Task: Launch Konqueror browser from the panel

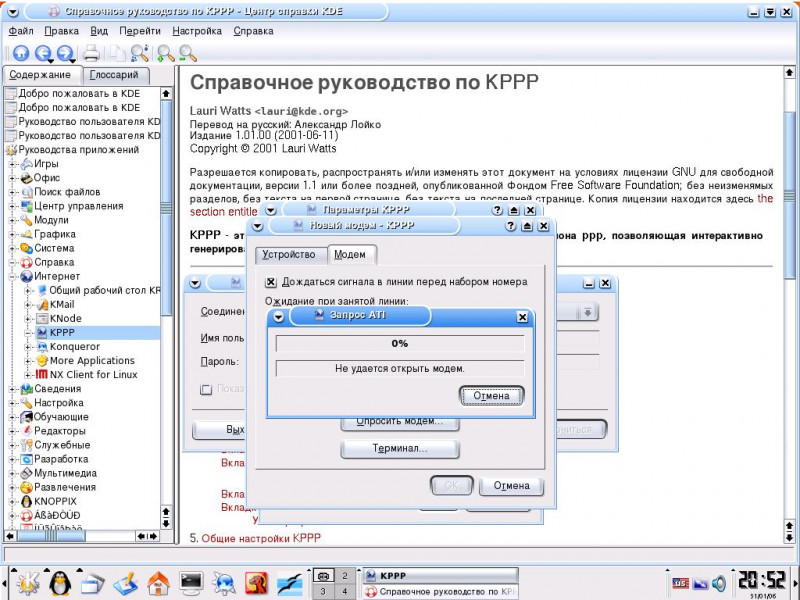Action: (x=224, y=584)
